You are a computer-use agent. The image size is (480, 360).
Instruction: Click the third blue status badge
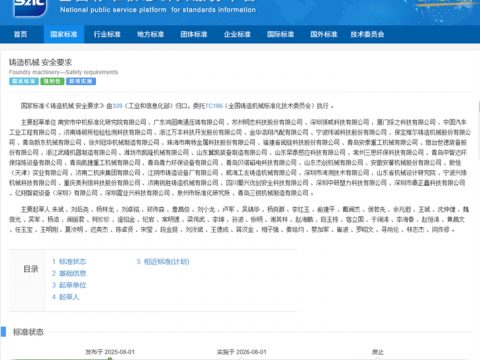tap(81, 81)
